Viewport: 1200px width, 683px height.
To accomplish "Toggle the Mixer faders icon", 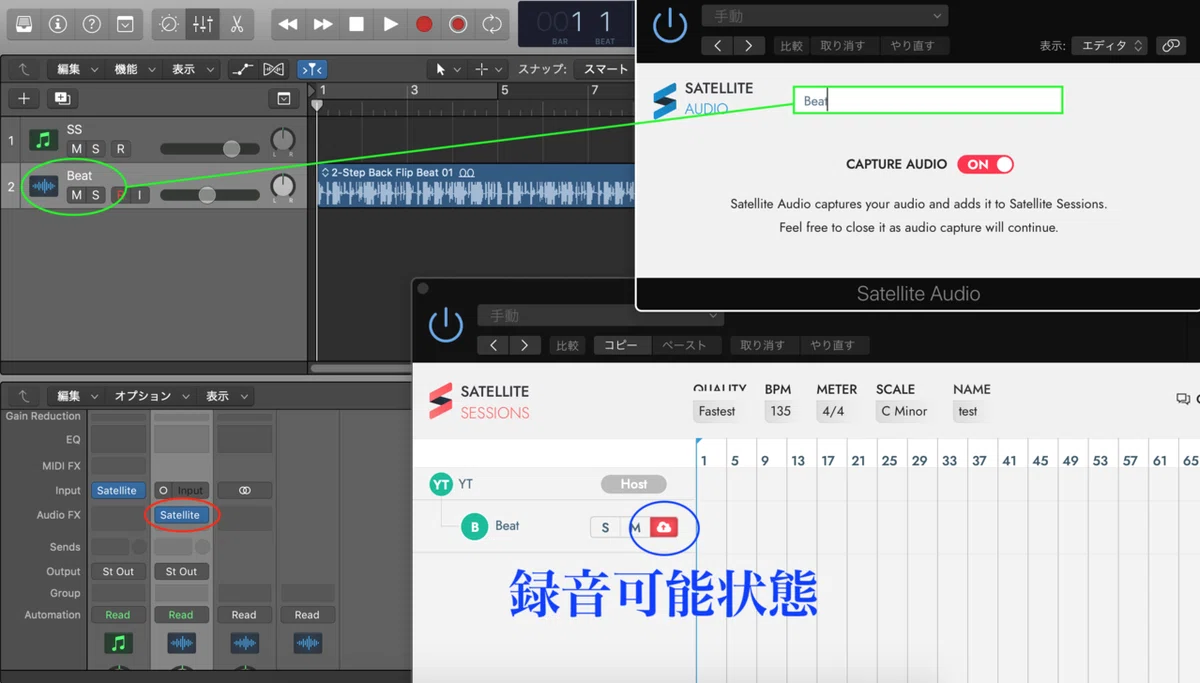I will [203, 23].
